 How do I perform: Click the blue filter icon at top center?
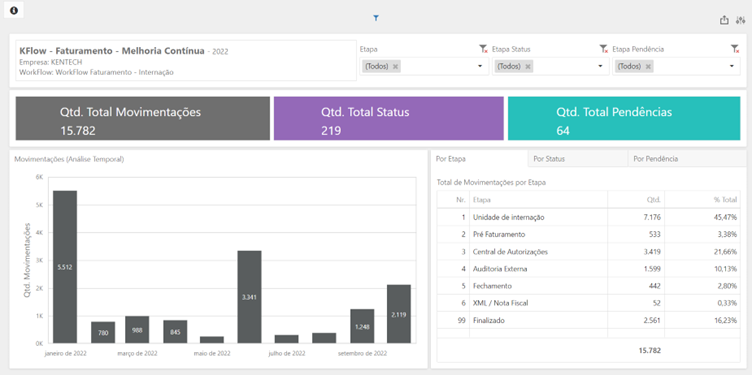click(376, 18)
